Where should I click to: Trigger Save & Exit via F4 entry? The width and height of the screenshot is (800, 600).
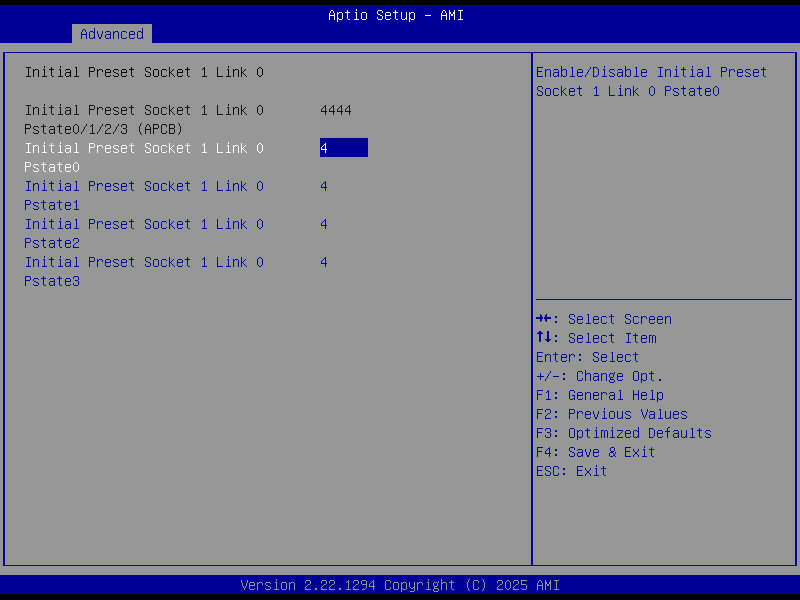click(613, 451)
